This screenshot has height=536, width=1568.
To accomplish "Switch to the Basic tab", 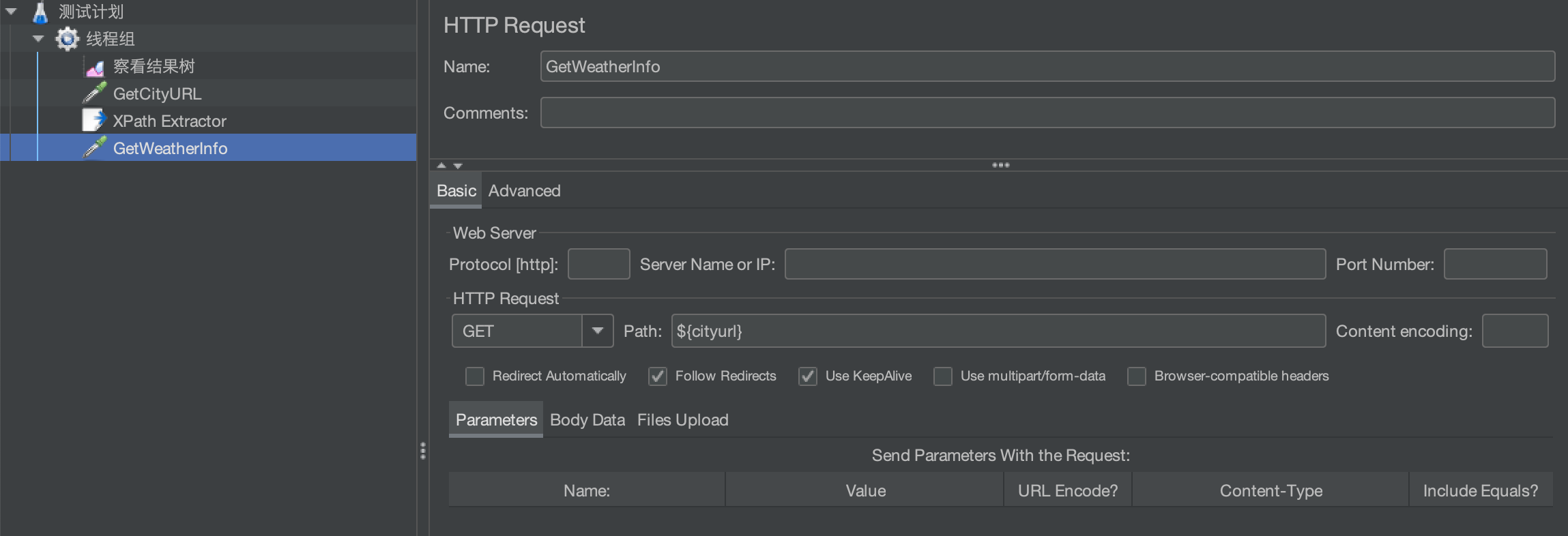I will (x=456, y=191).
